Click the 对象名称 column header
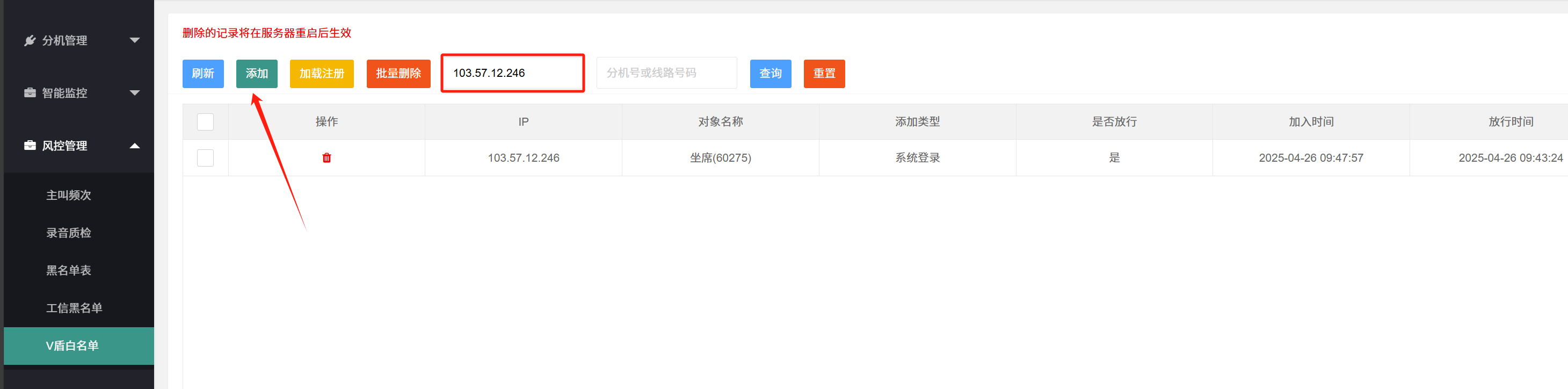Image resolution: width=1568 pixels, height=389 pixels. pos(720,122)
